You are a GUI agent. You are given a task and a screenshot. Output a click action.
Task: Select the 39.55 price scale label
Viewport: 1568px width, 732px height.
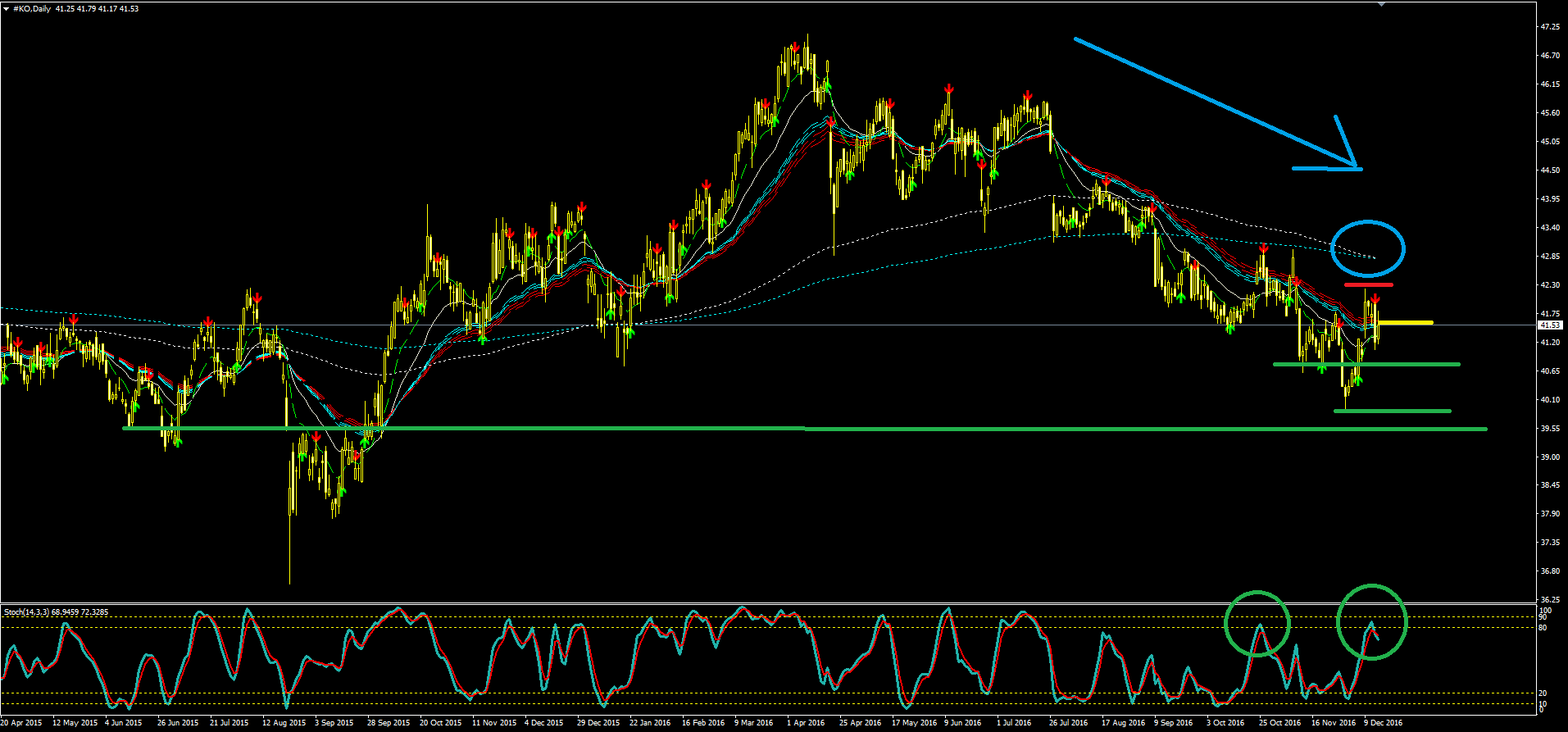pyautogui.click(x=1550, y=429)
